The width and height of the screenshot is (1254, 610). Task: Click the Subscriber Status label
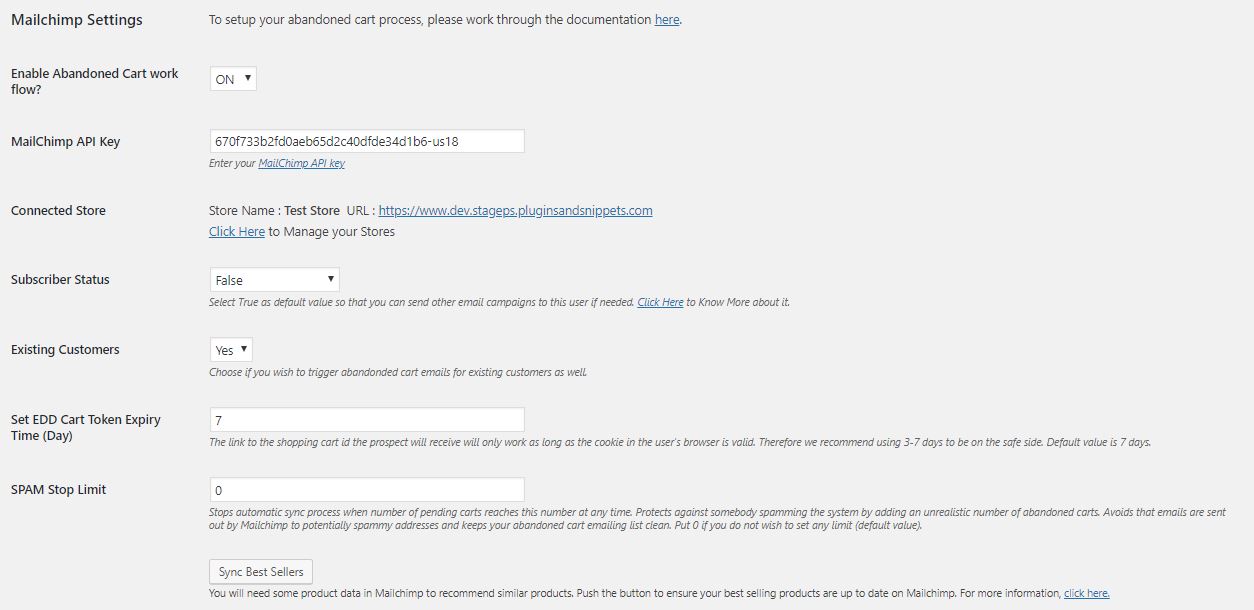(60, 279)
